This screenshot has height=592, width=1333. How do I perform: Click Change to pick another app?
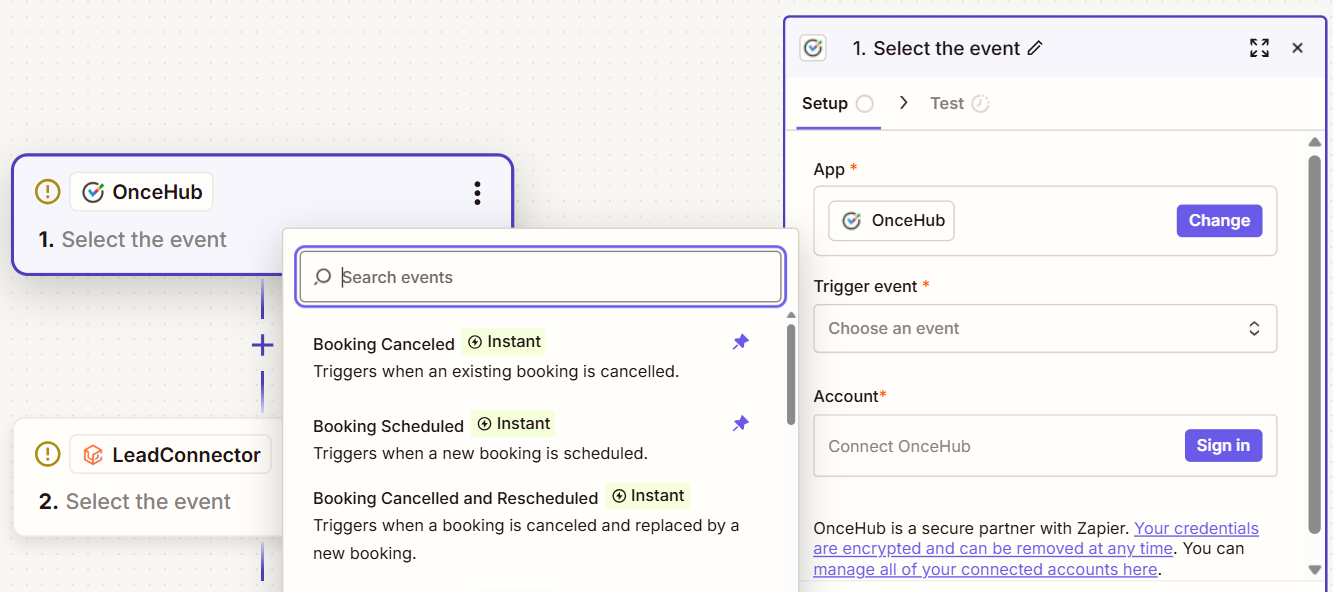(x=1219, y=221)
